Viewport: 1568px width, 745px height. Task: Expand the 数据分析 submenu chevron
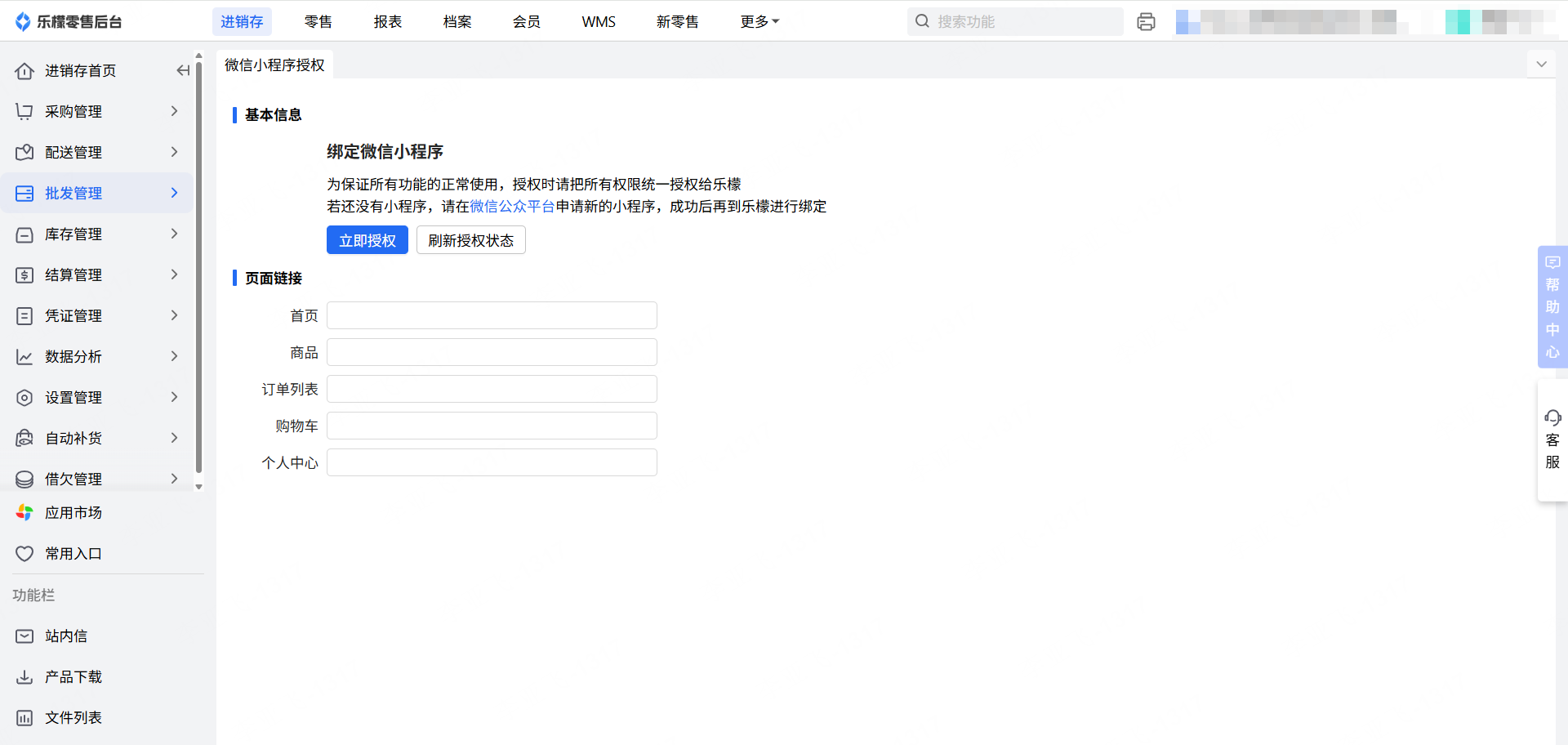pos(174,356)
